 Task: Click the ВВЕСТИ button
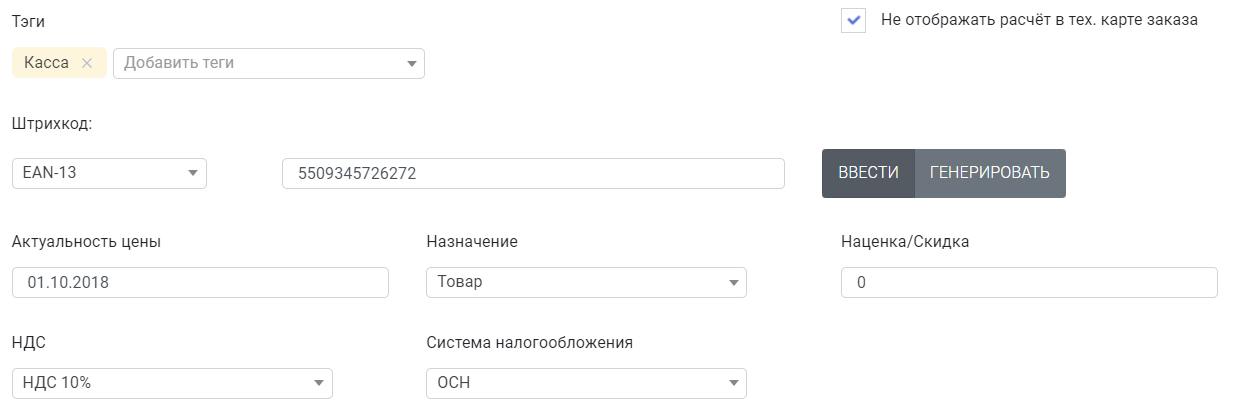point(868,173)
